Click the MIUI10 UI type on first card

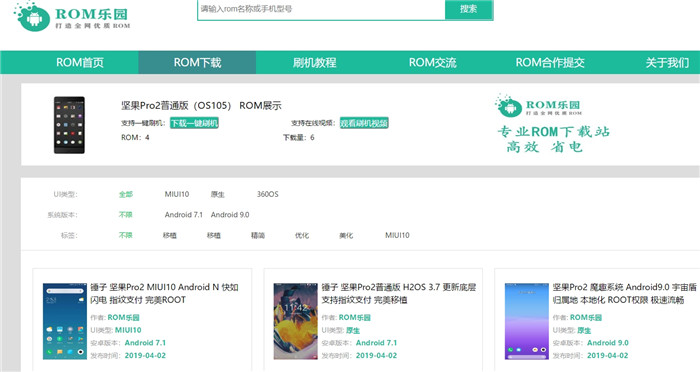pyautogui.click(x=128, y=330)
